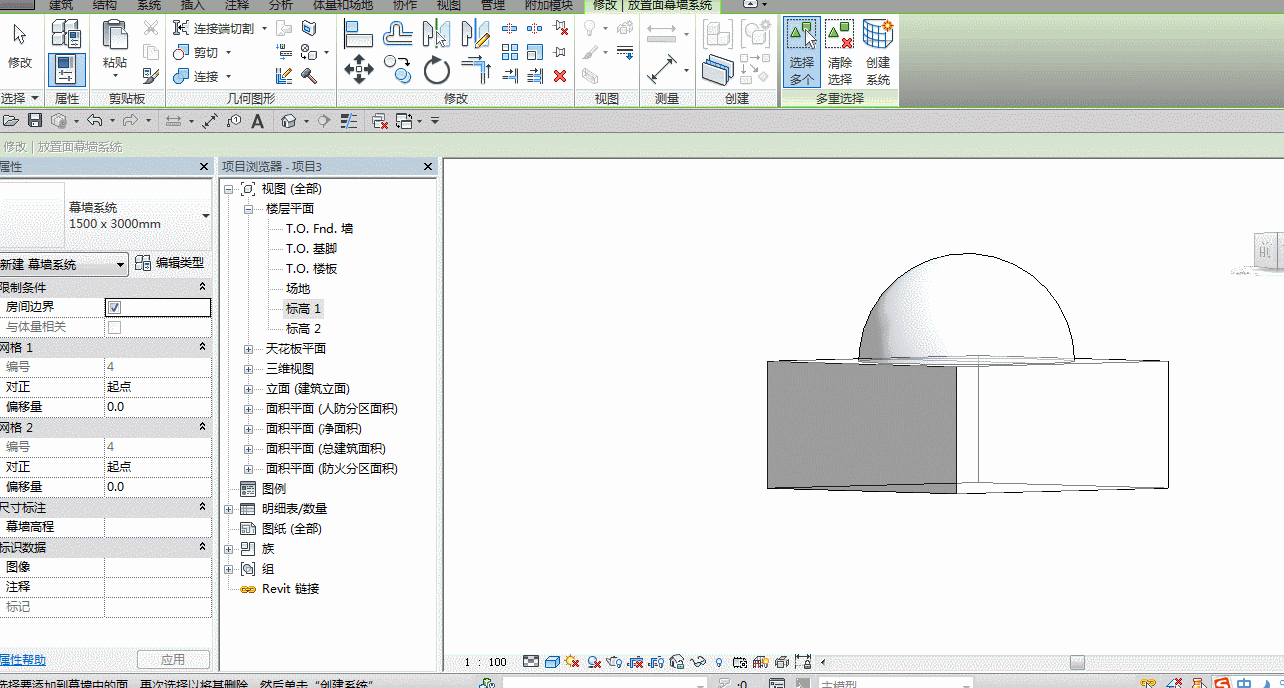1284x688 pixels.
Task: Open the 修改 | 放置面幕墙系统 tab
Action: (652, 5)
